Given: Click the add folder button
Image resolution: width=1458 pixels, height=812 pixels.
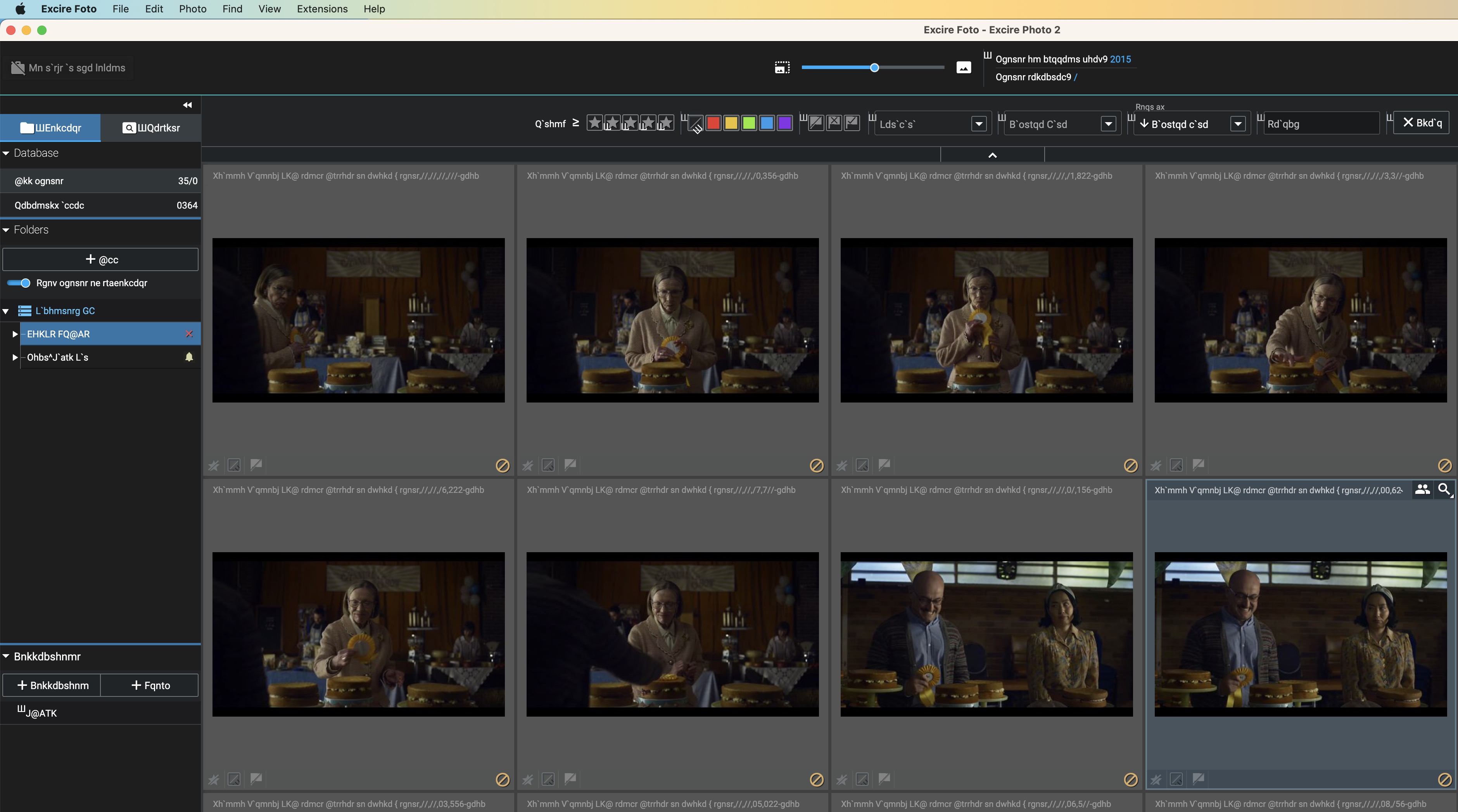Looking at the screenshot, I should pyautogui.click(x=101, y=260).
